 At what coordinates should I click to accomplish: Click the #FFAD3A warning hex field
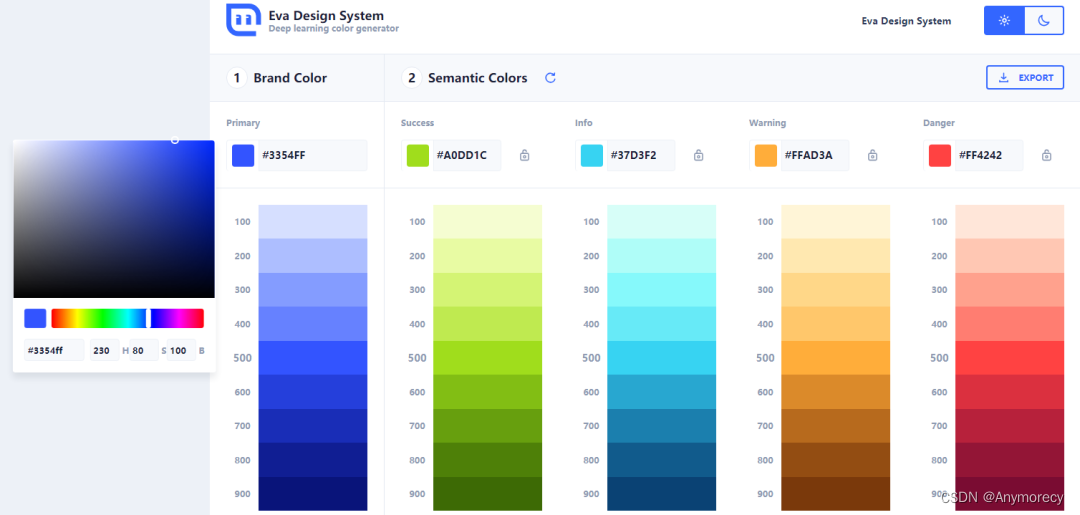[x=815, y=156]
